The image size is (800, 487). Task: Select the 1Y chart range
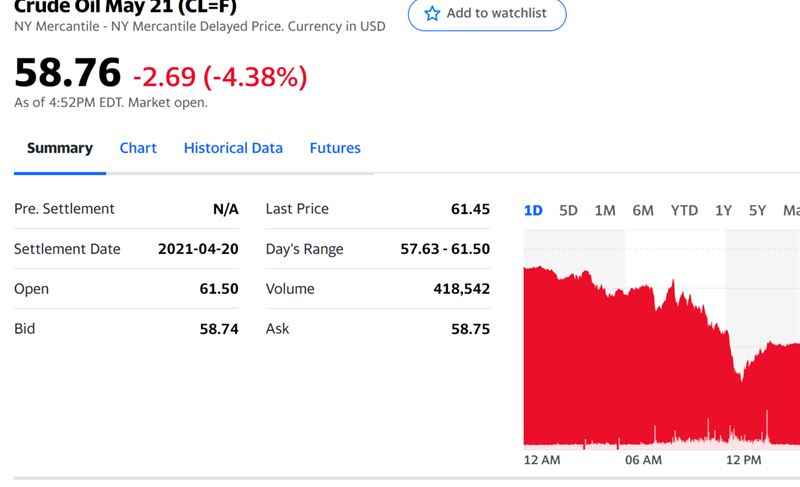click(723, 210)
